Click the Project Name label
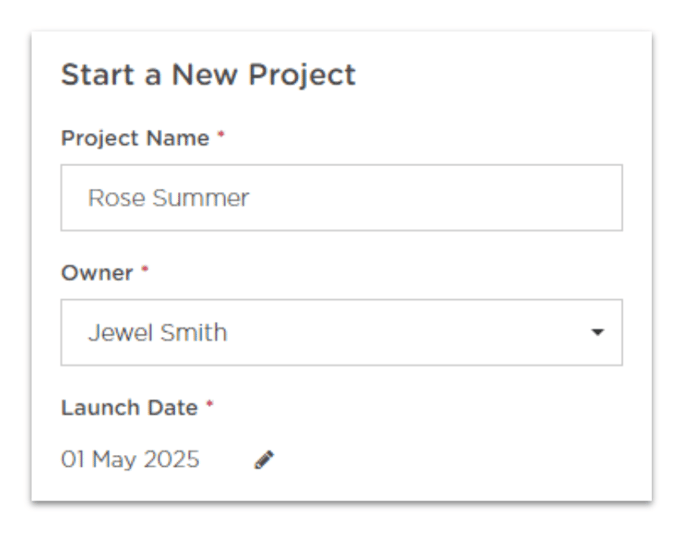 point(135,138)
